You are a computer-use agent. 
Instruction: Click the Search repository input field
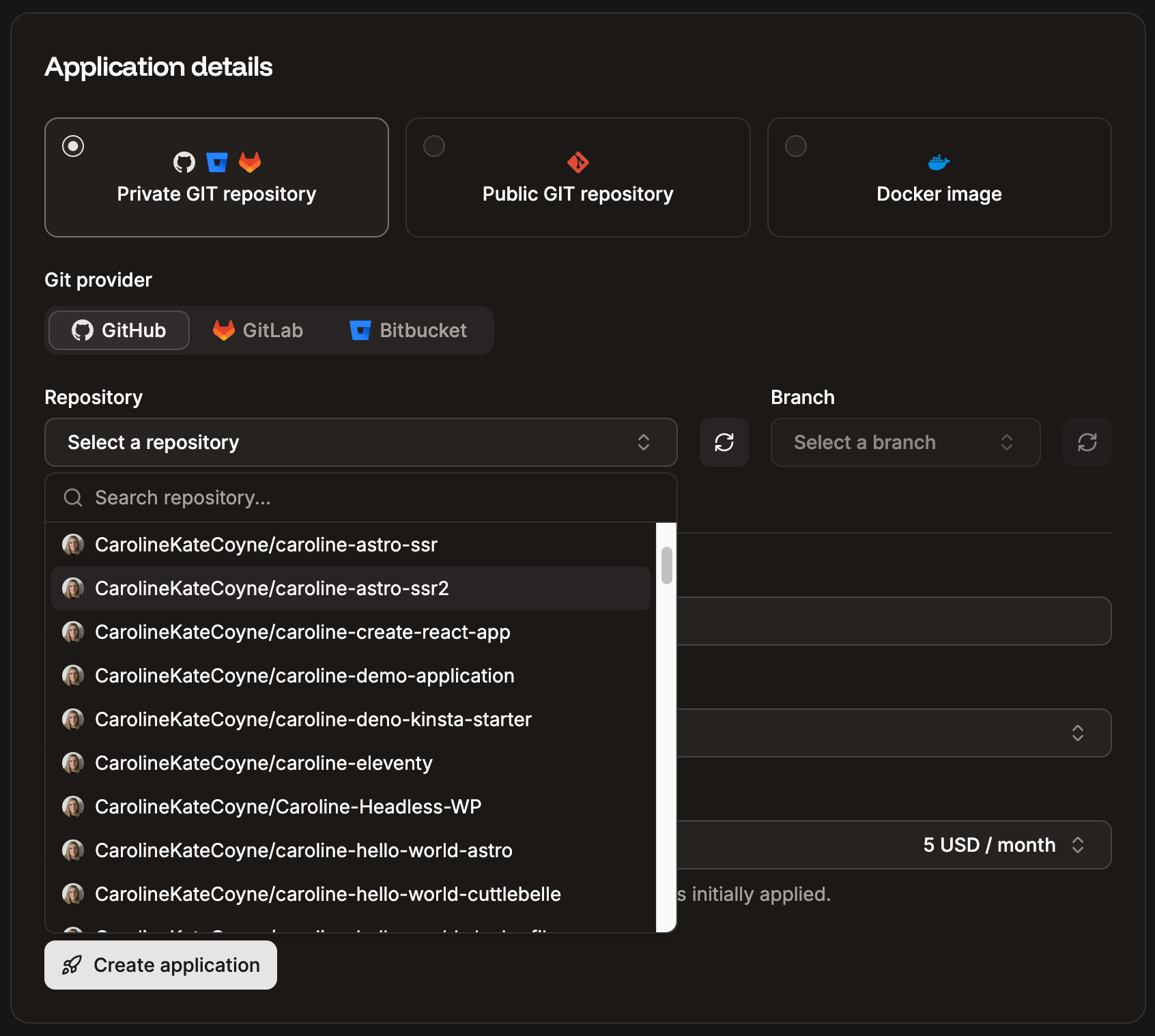point(273,498)
